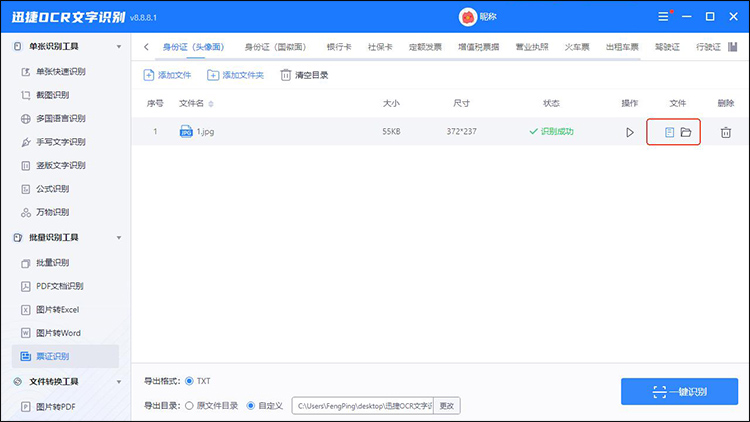Switch to the 增值税票据 tab
750x422 pixels.
[x=479, y=47]
